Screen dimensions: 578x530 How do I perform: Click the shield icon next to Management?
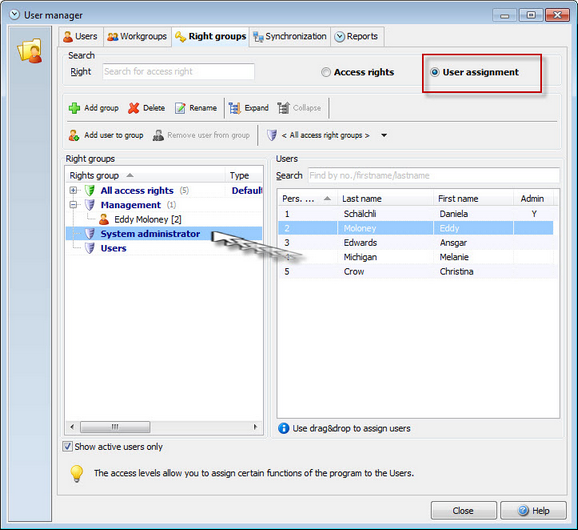click(90, 205)
